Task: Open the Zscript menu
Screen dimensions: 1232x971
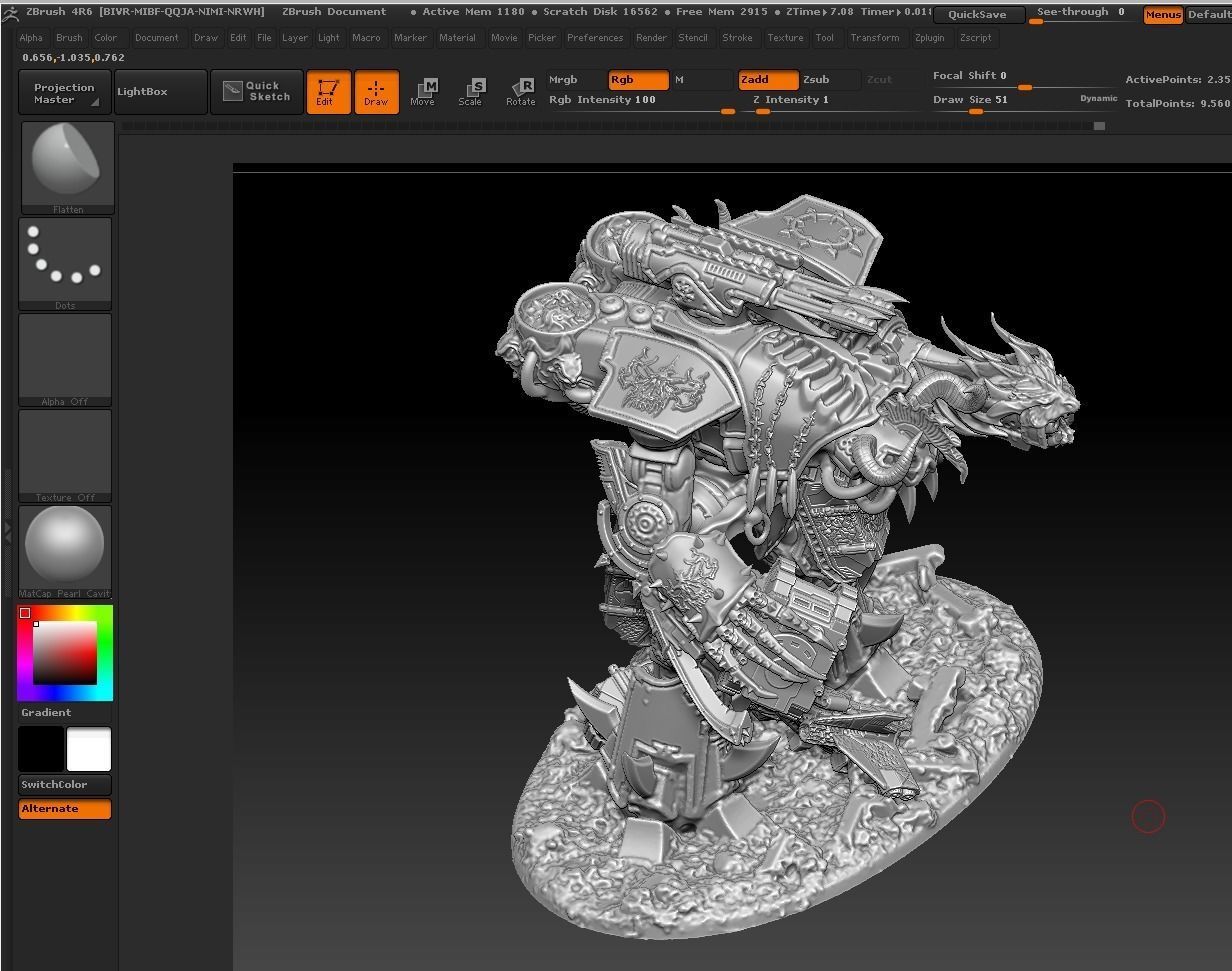Action: 976,38
